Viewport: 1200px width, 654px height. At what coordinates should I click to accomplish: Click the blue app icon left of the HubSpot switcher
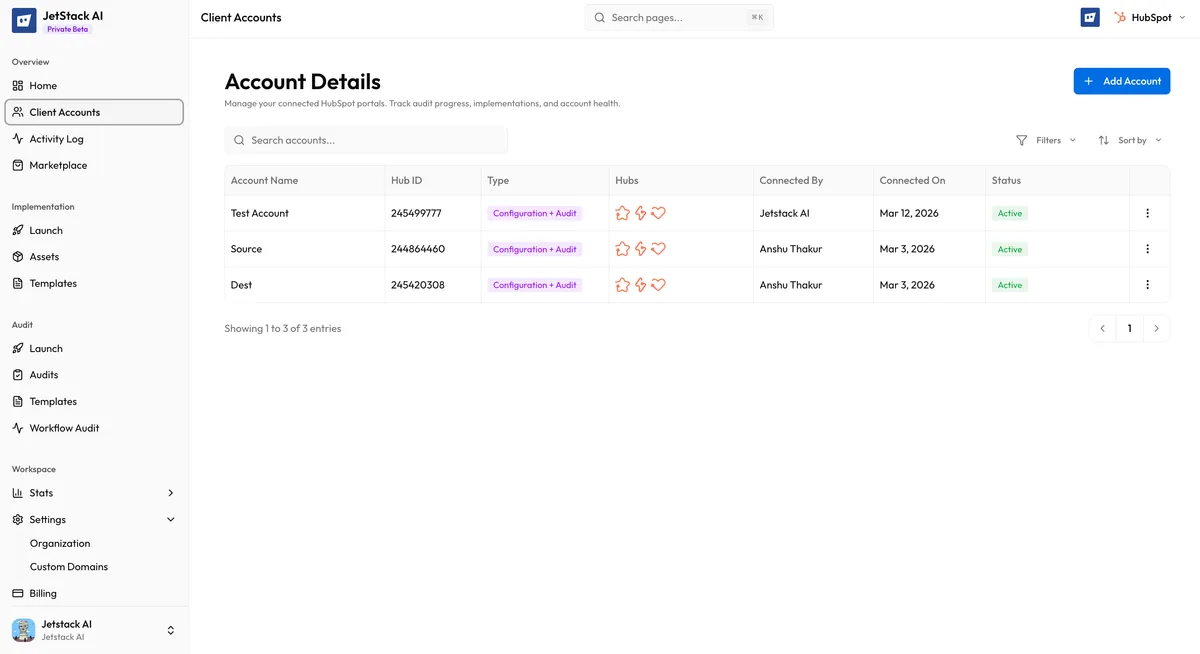click(x=1089, y=17)
